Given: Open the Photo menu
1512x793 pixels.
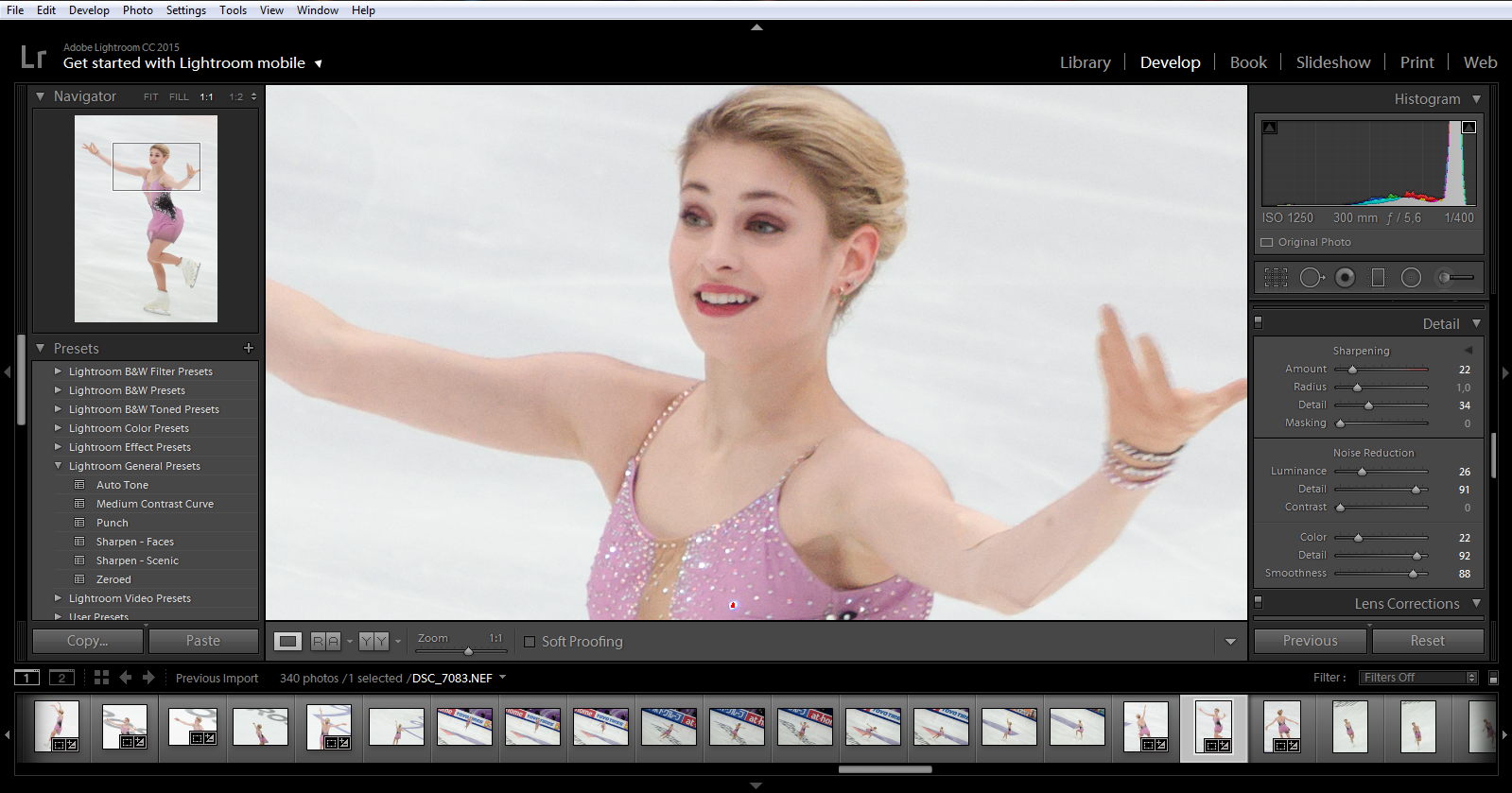Looking at the screenshot, I should coord(137,10).
